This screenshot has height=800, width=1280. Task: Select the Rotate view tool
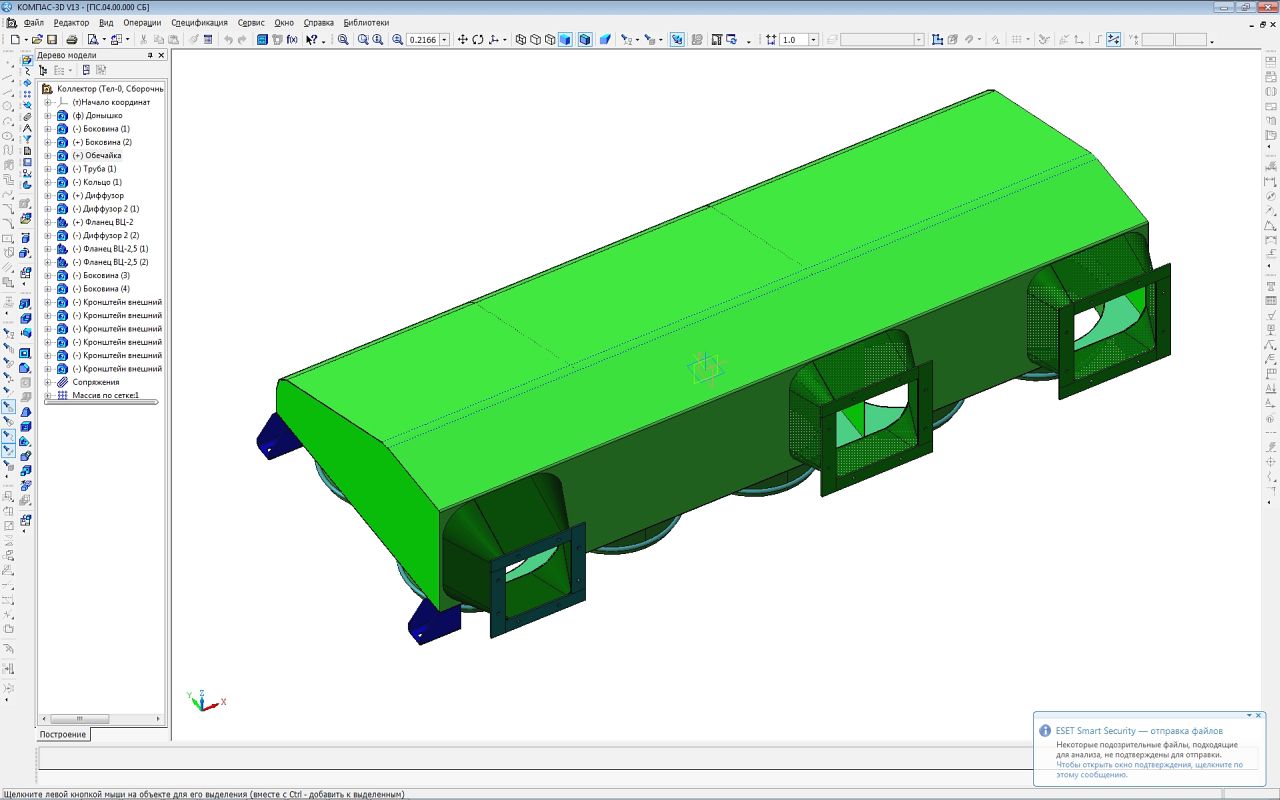pos(478,40)
